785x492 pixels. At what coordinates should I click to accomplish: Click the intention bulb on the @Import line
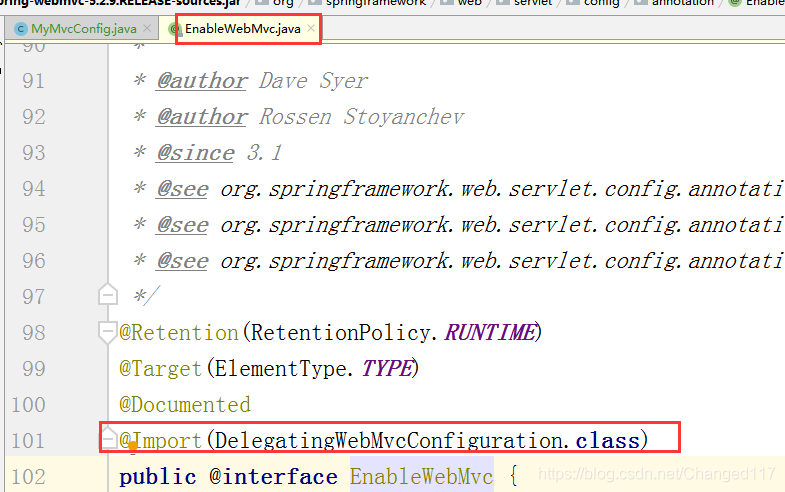click(x=133, y=446)
